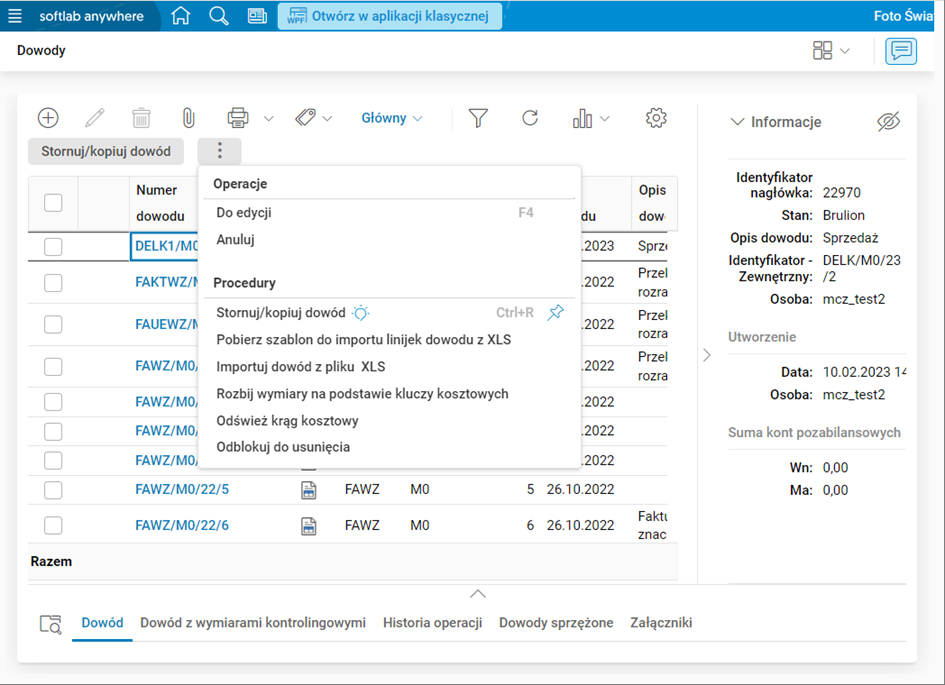Switch to the Dowód tab
The width and height of the screenshot is (945, 685).
tap(102, 623)
